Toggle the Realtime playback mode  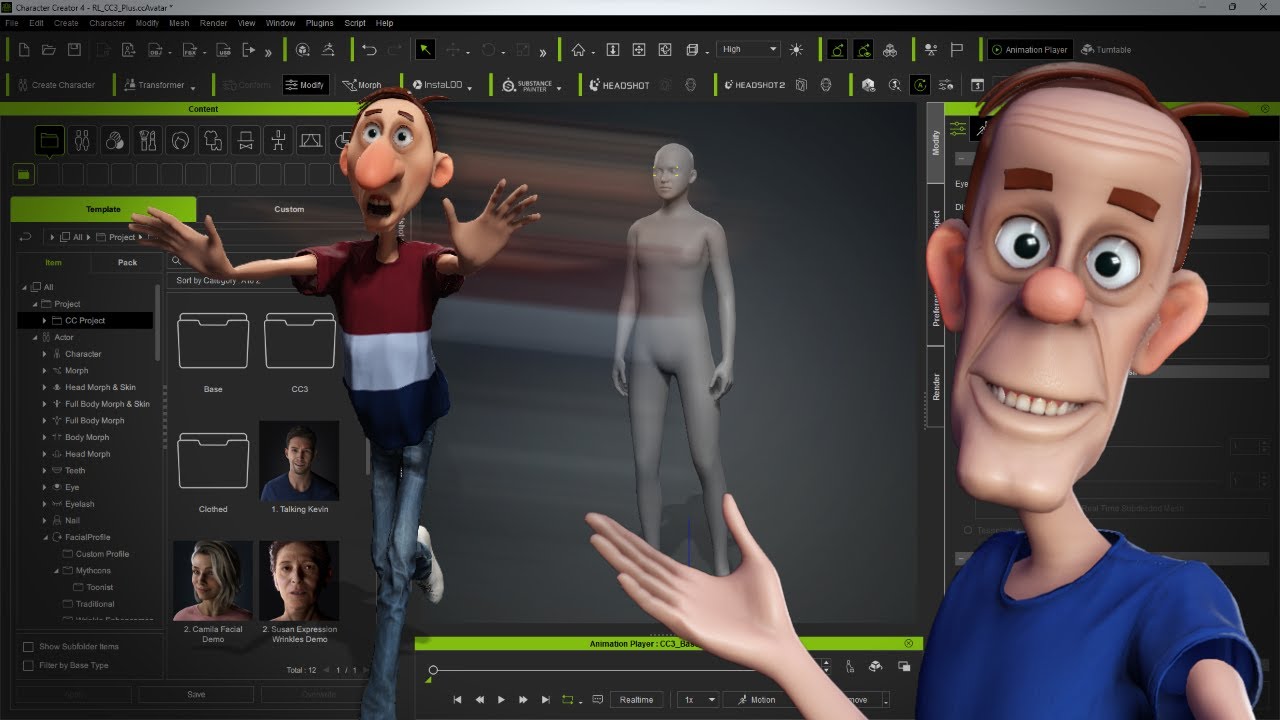(x=636, y=700)
